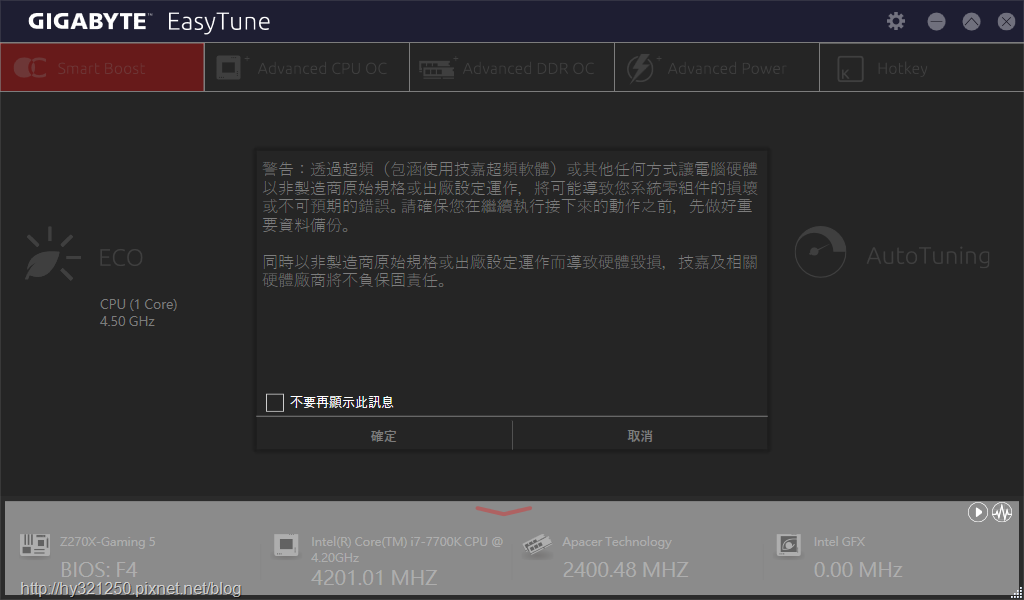Check the 不要再顯示此訊息 checkbox
Screen dimensions: 1024x600
pyautogui.click(x=275, y=402)
